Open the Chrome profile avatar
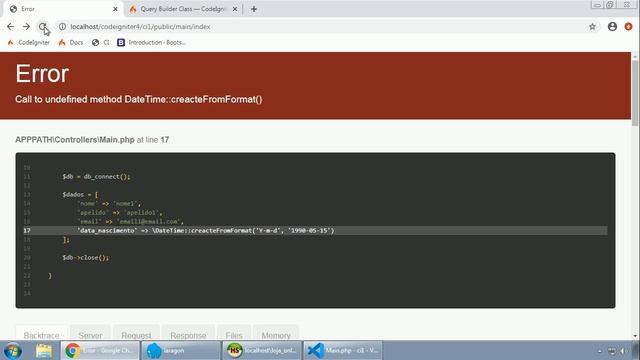The width and height of the screenshot is (640, 360). [x=612, y=27]
